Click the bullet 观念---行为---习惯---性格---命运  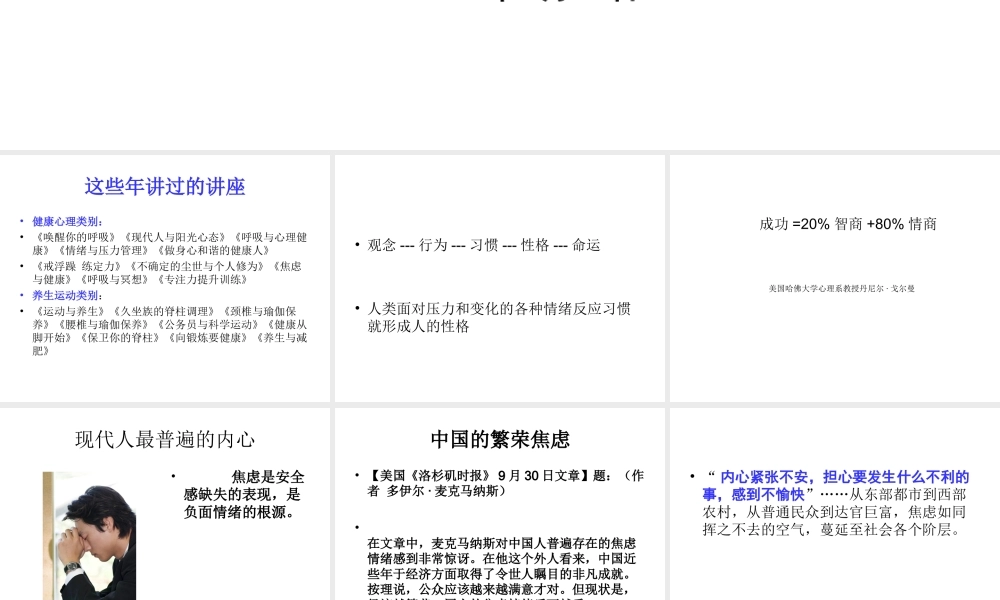pos(483,244)
